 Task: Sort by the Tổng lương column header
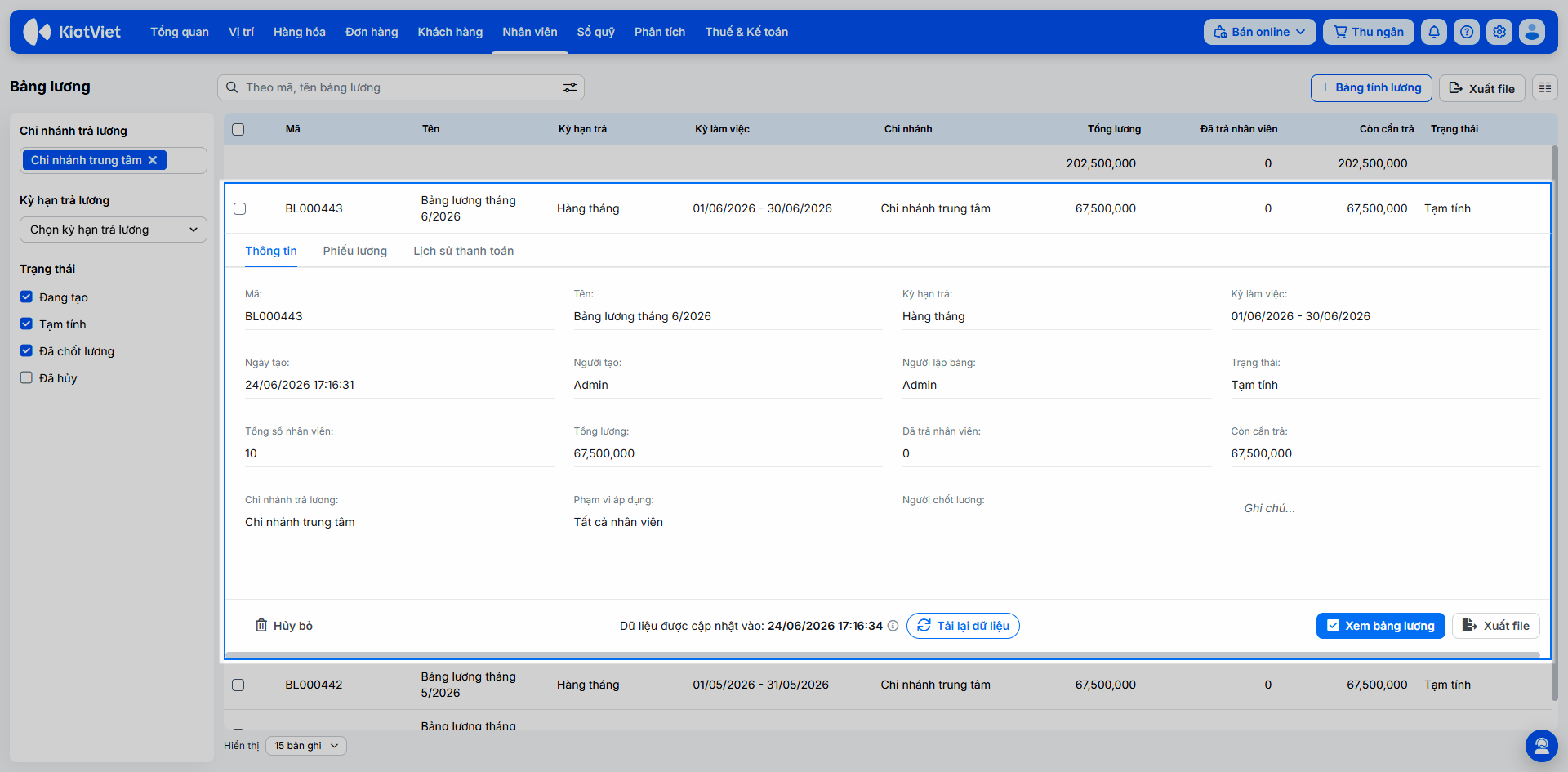1114,129
